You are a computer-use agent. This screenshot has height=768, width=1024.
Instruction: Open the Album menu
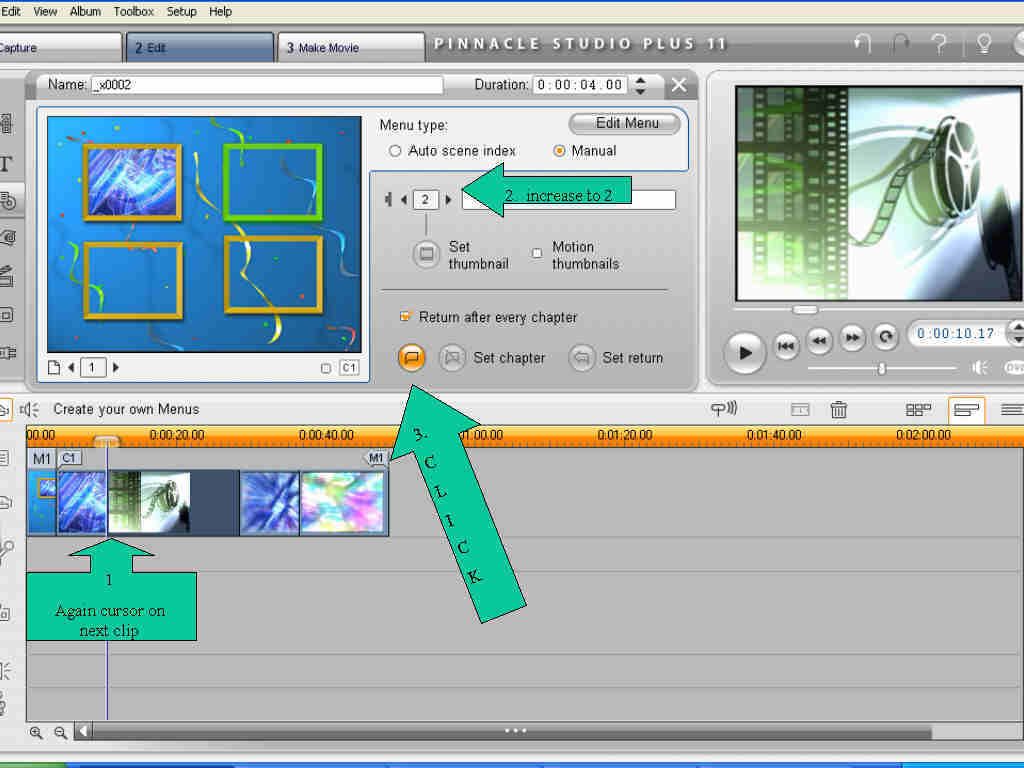click(85, 12)
